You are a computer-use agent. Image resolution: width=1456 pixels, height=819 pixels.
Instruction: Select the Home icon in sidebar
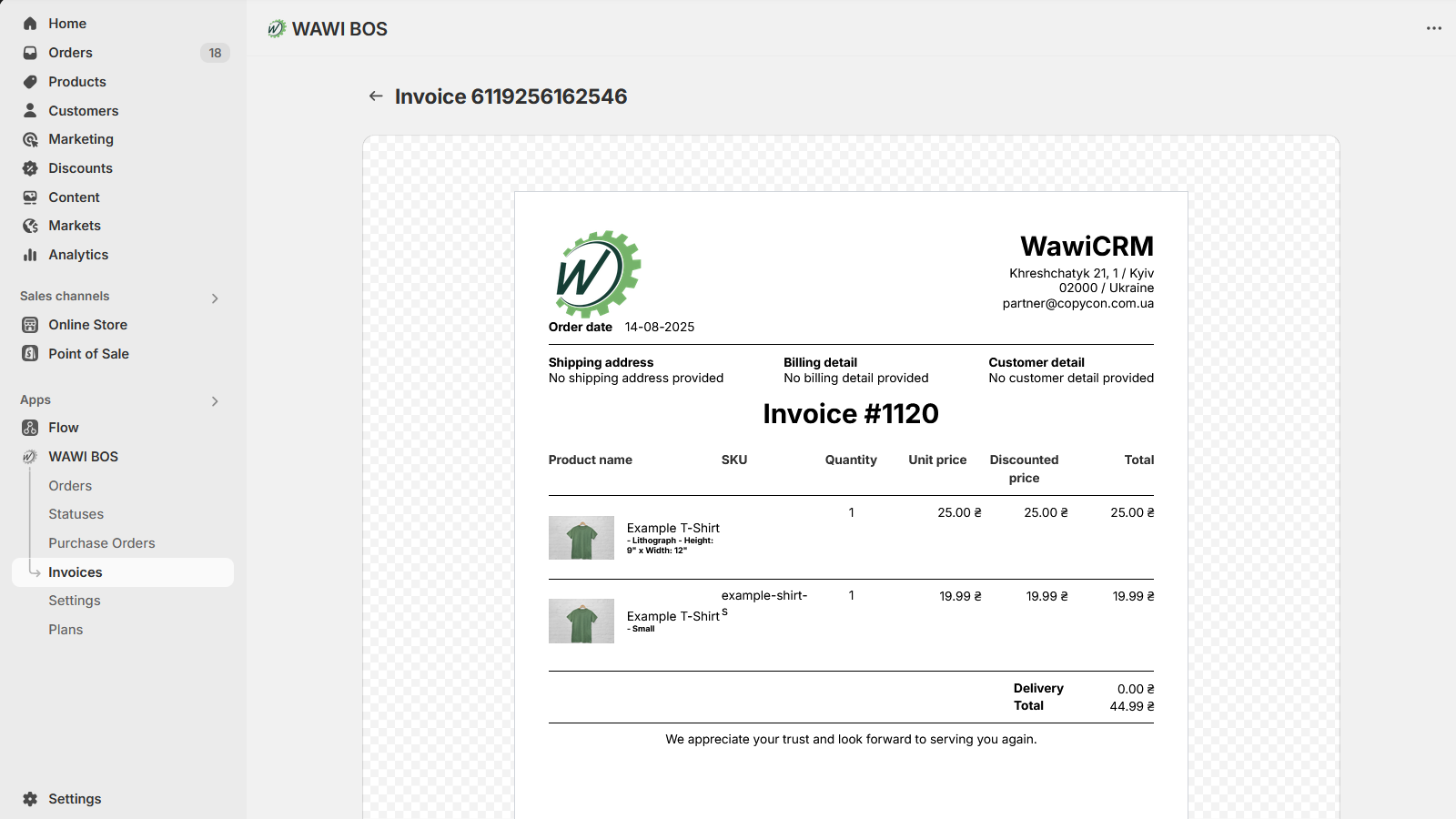click(x=30, y=23)
